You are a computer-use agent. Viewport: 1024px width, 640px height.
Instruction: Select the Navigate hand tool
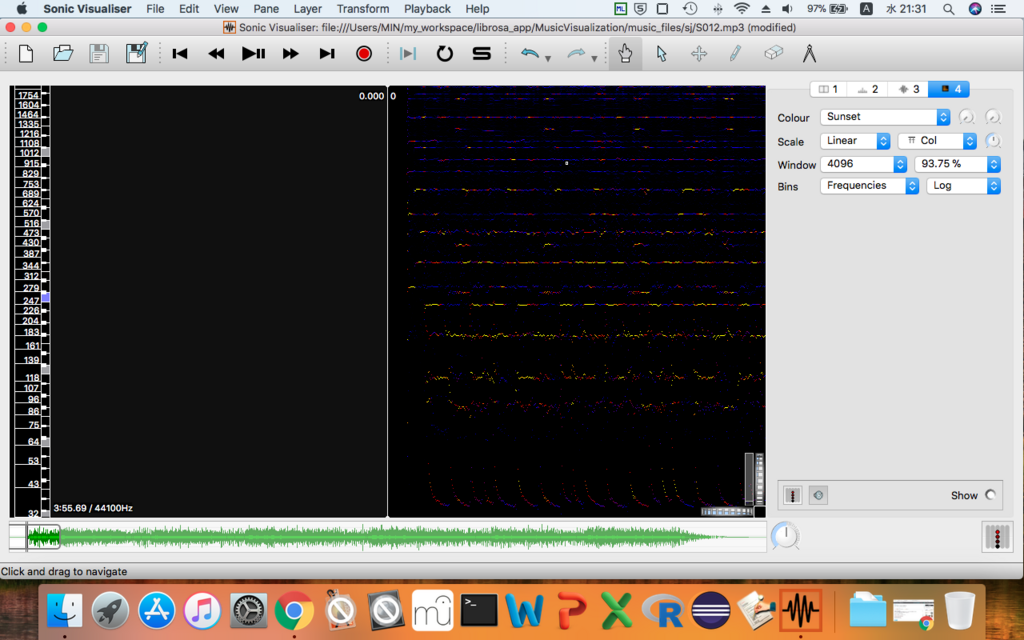[625, 54]
